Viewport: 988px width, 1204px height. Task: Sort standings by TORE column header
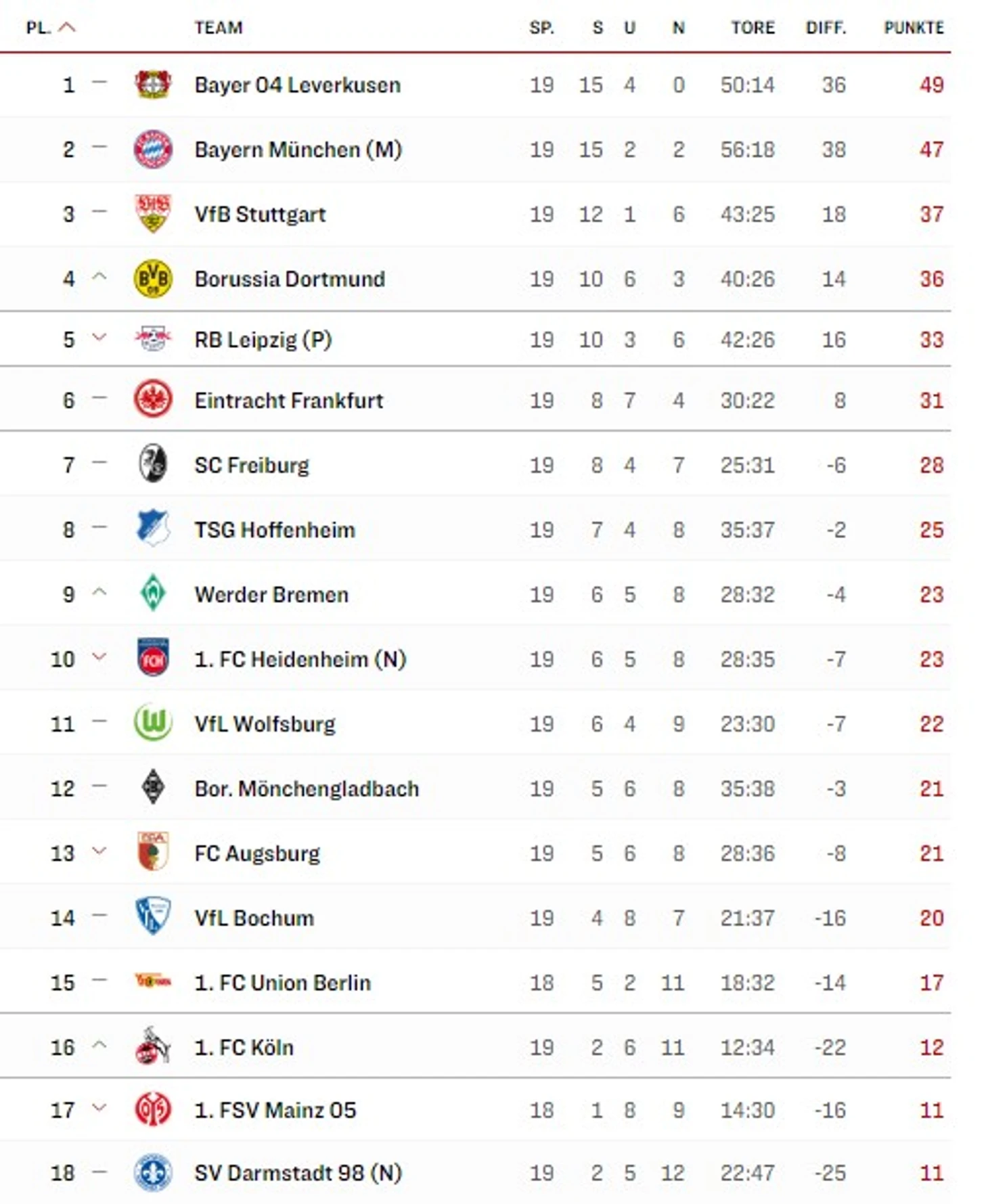753,28
